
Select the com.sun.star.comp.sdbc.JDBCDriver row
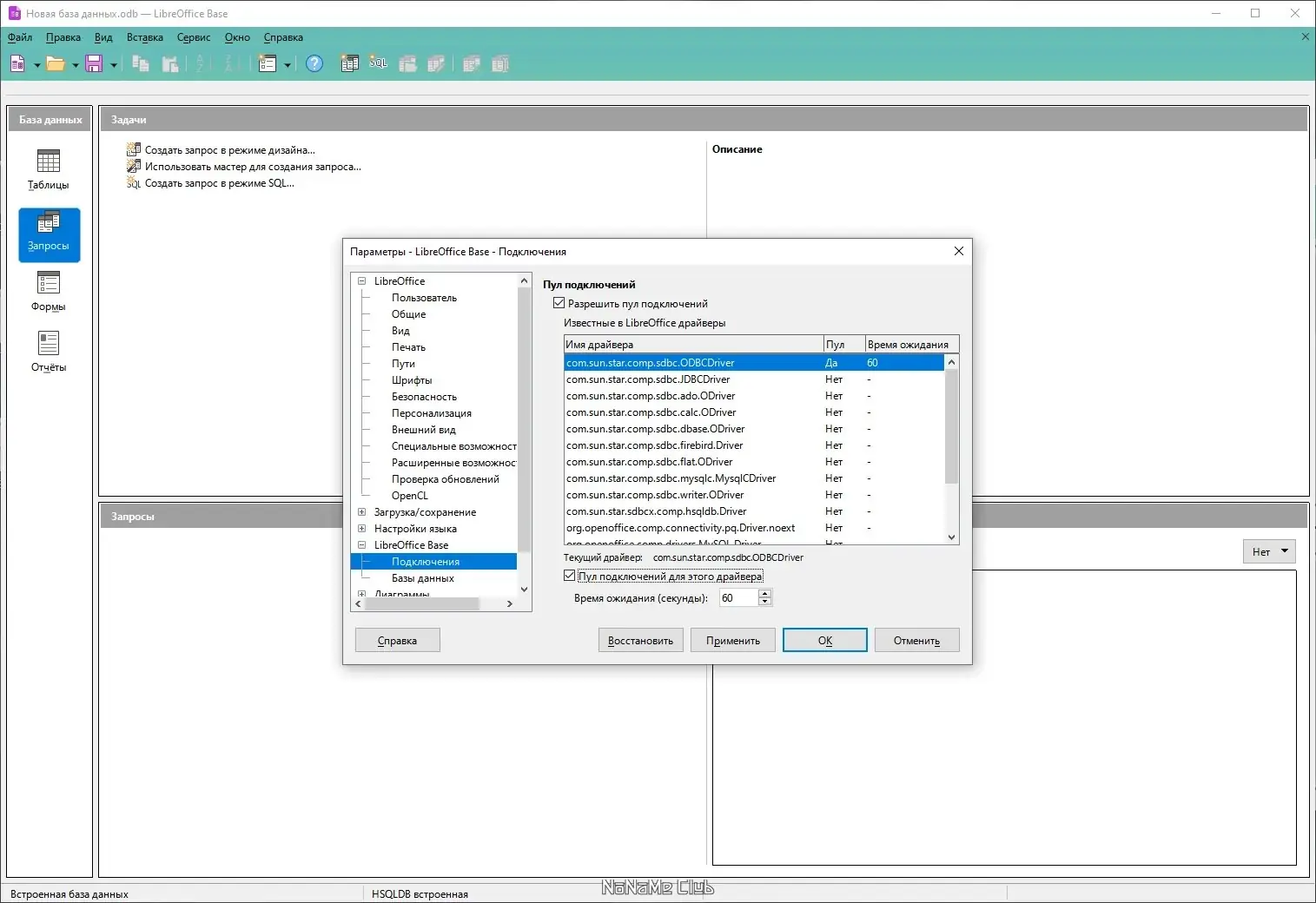754,379
